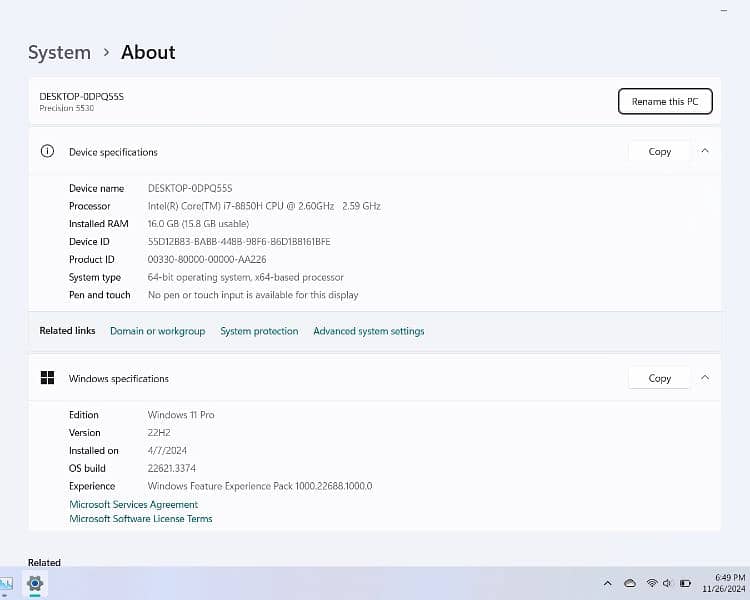The width and height of the screenshot is (750, 600).
Task: Go back to System via breadcrumb
Action: click(59, 53)
